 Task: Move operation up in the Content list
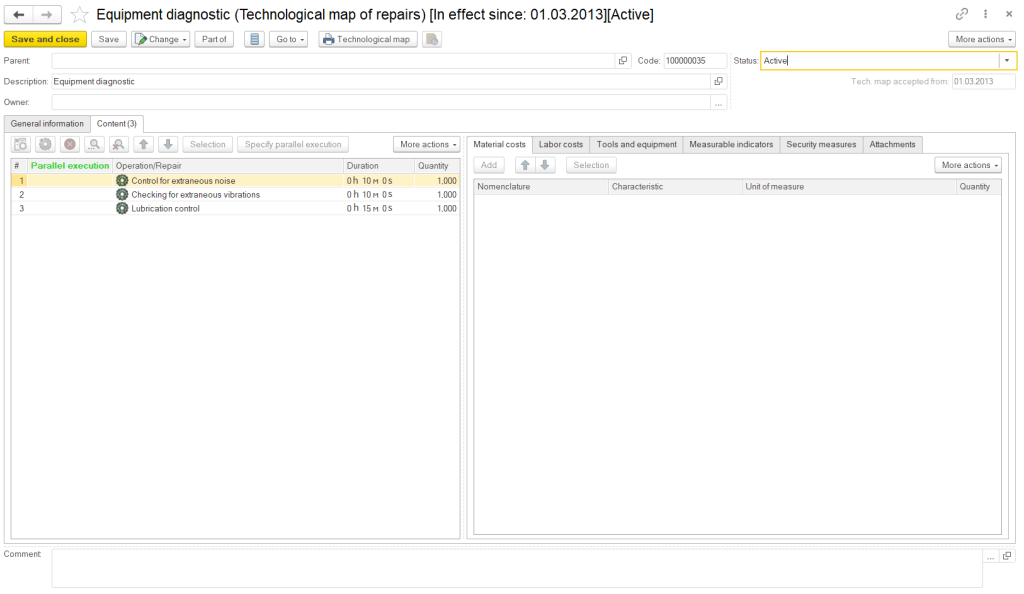(x=143, y=145)
